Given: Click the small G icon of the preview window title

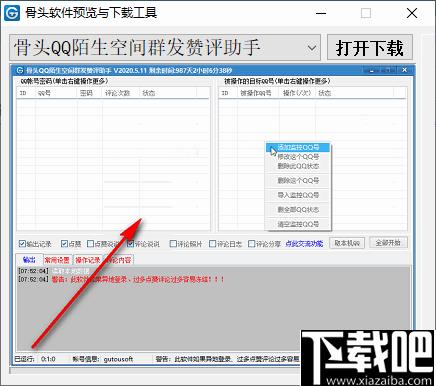Looking at the screenshot, I should click(20, 70).
